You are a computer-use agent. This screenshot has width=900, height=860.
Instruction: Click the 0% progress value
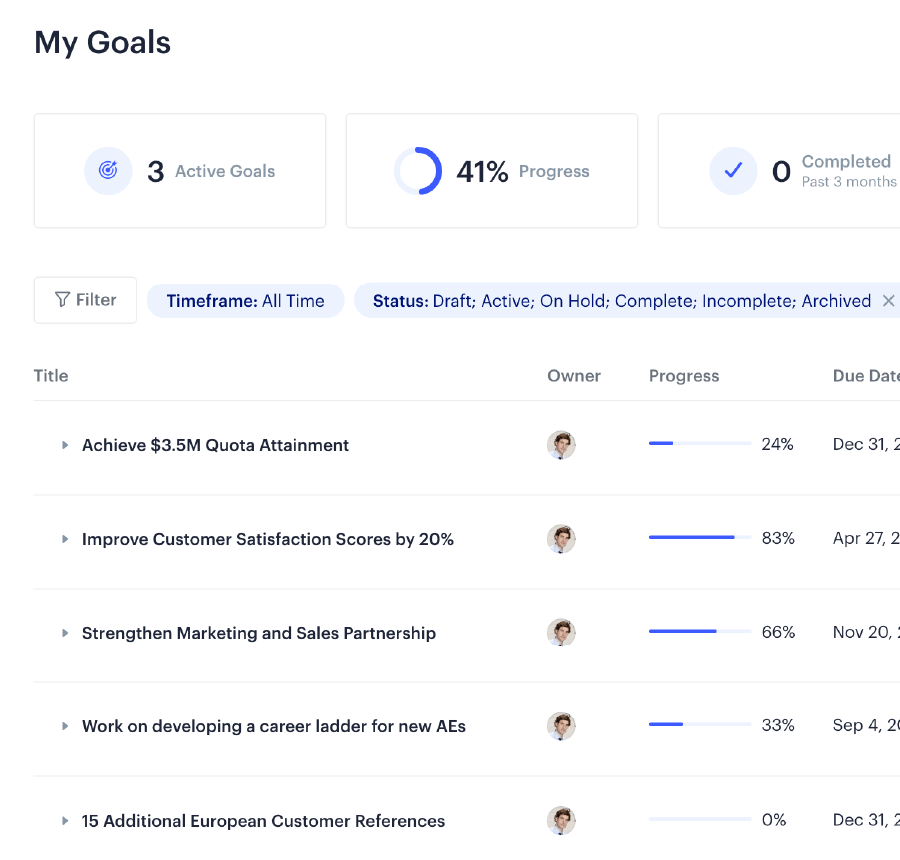[774, 819]
